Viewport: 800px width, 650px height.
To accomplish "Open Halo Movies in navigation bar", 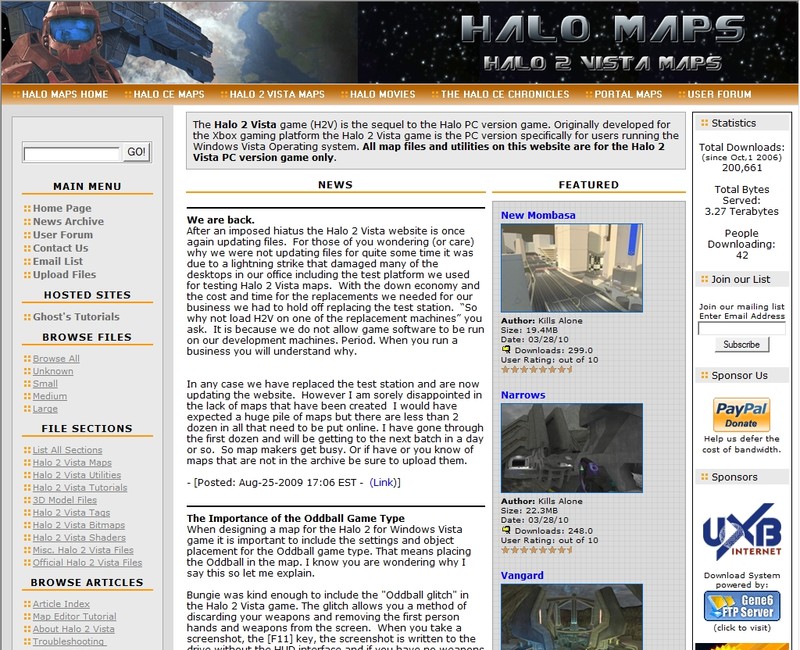I will tap(382, 95).
